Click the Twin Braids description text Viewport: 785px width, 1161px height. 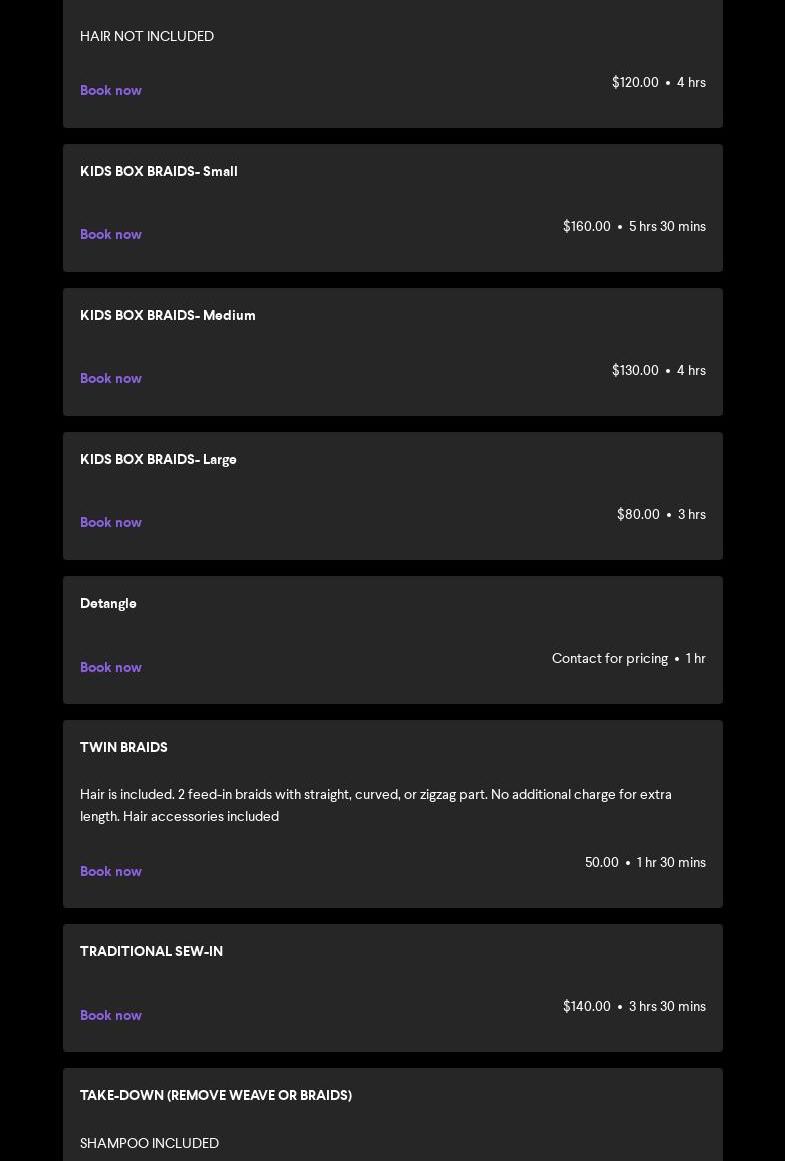(x=375, y=805)
